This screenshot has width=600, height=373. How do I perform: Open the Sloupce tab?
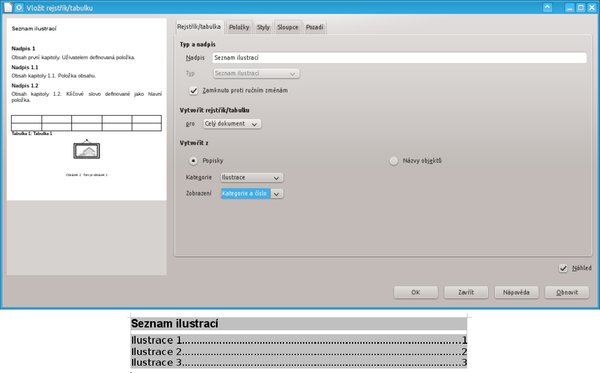click(288, 27)
